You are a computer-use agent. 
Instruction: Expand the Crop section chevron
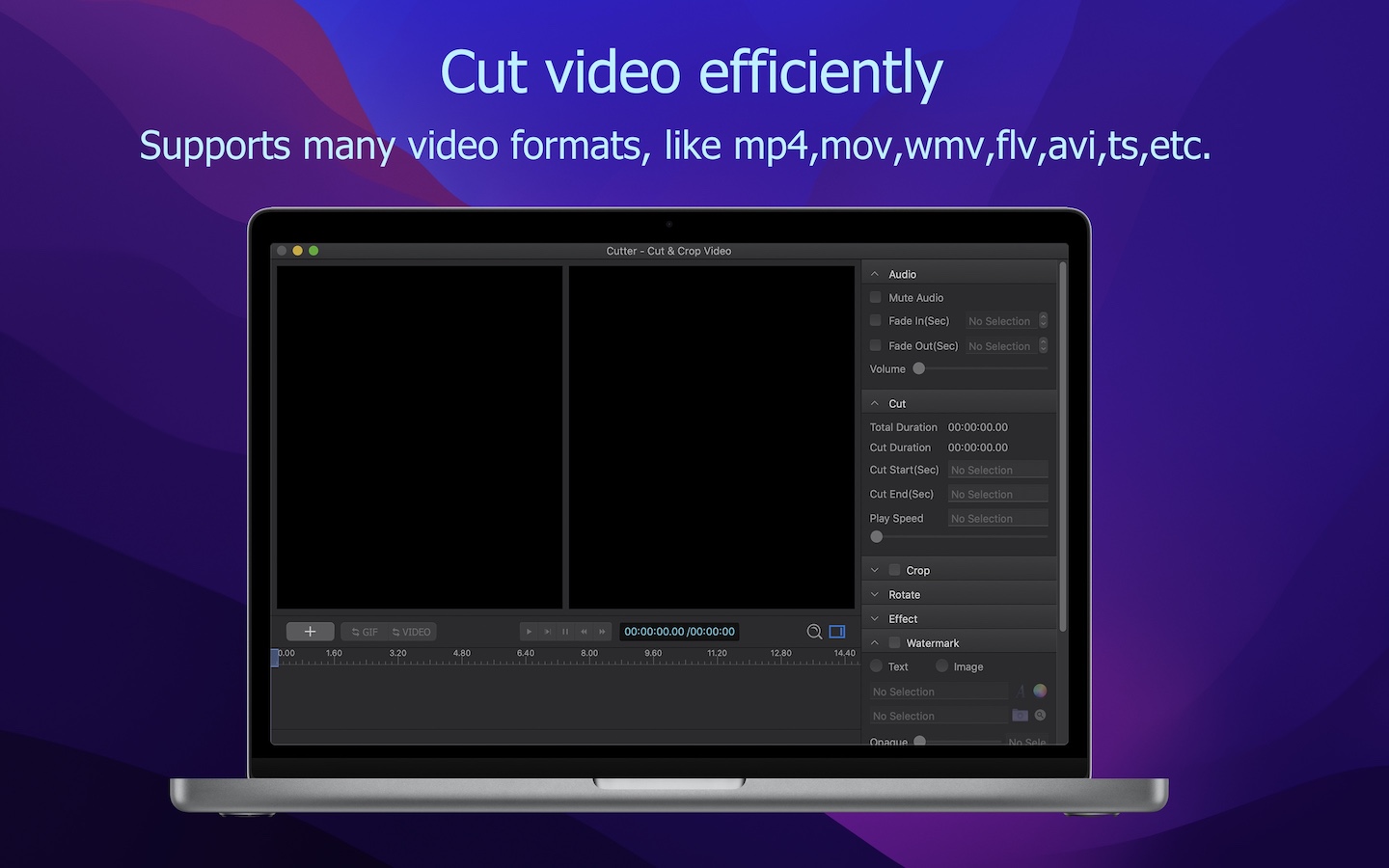[x=875, y=570]
